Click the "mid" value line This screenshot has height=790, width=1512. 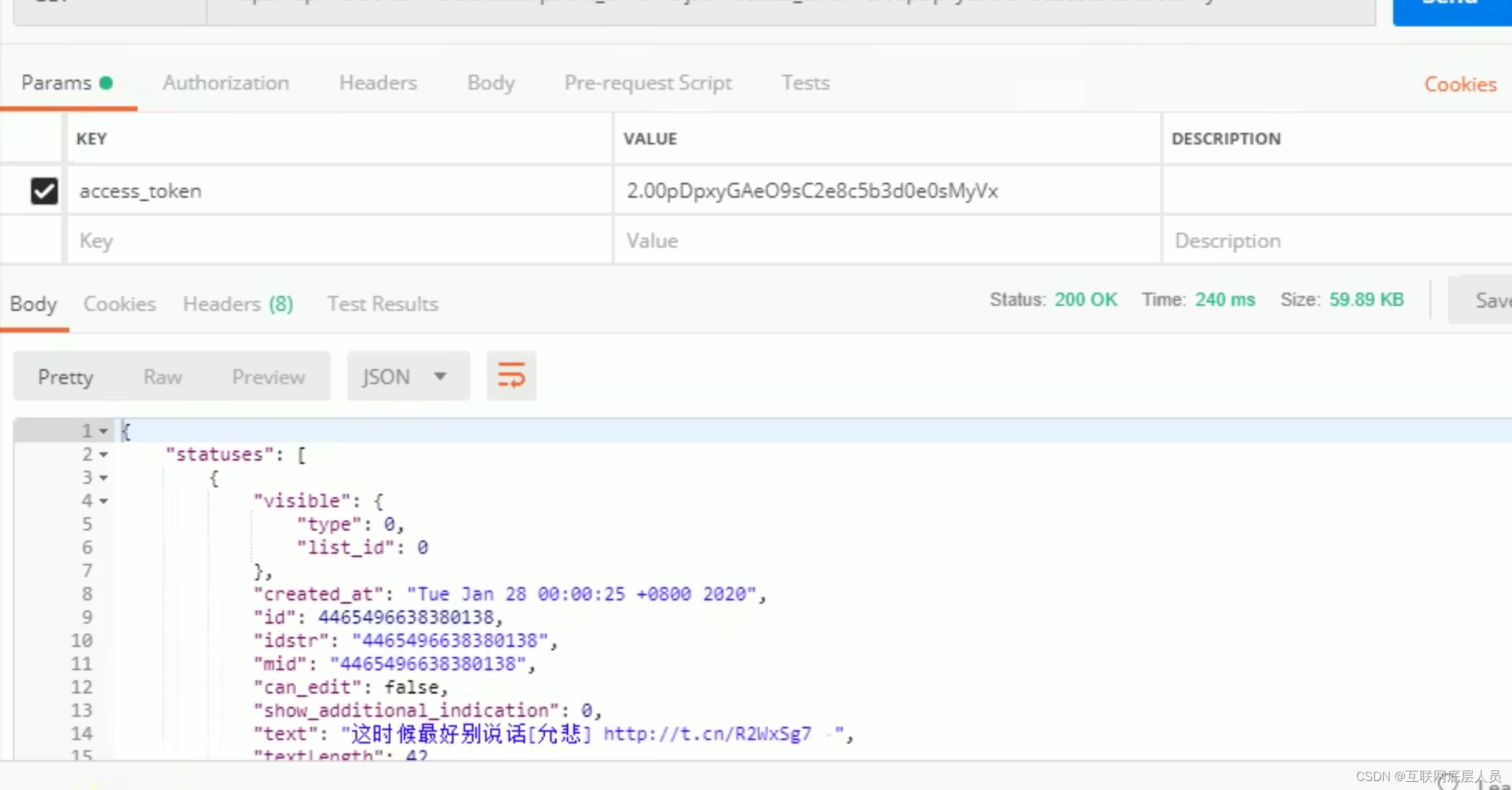pyautogui.click(x=394, y=664)
